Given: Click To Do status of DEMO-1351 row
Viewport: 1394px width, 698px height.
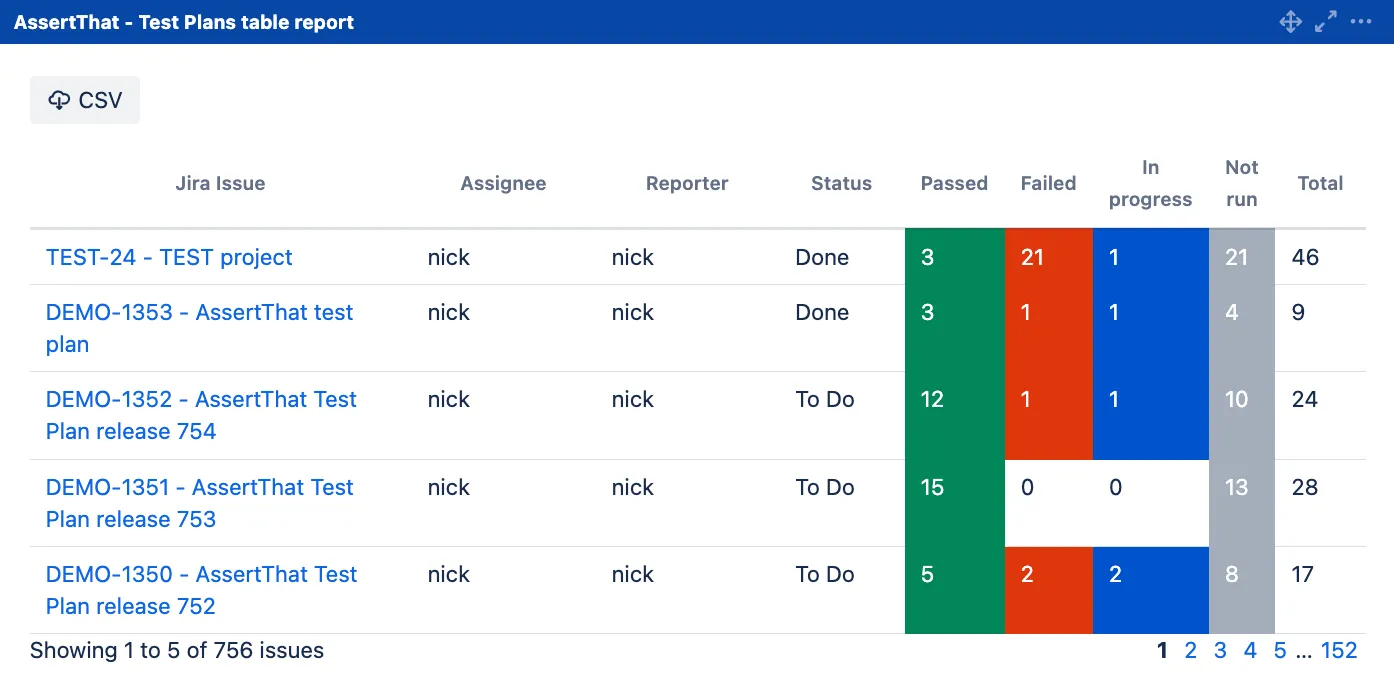Looking at the screenshot, I should coord(825,487).
